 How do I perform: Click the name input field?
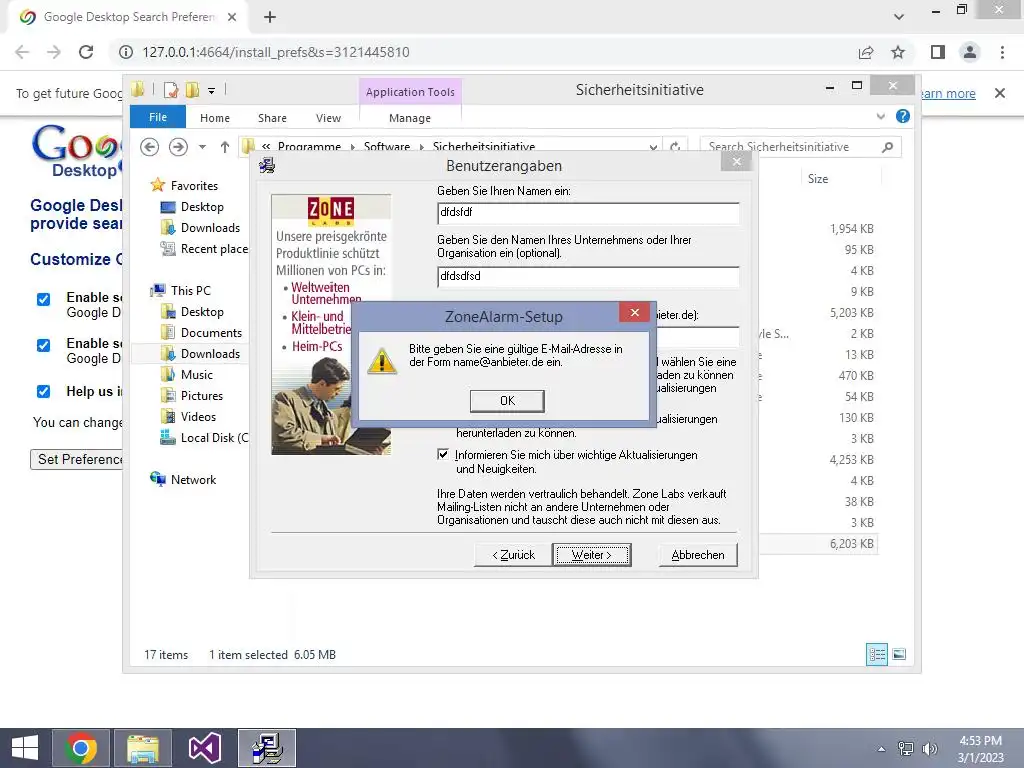[x=588, y=212]
